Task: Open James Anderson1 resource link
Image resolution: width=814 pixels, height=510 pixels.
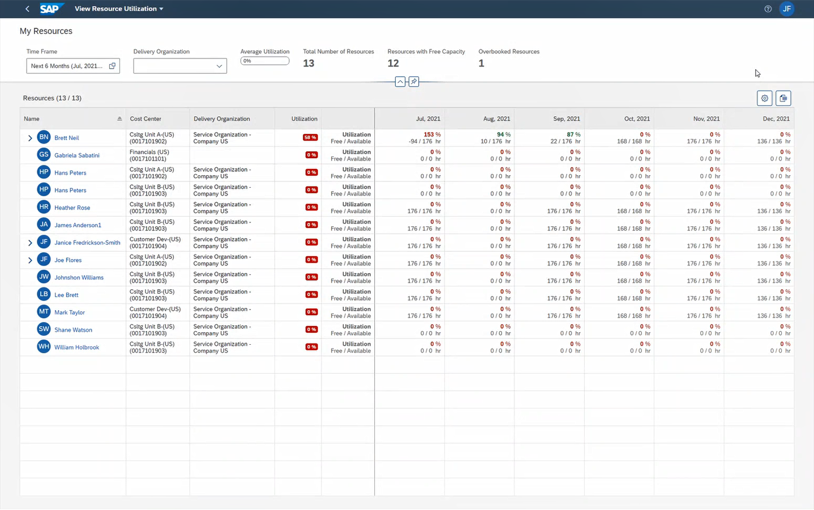Action: click(78, 225)
